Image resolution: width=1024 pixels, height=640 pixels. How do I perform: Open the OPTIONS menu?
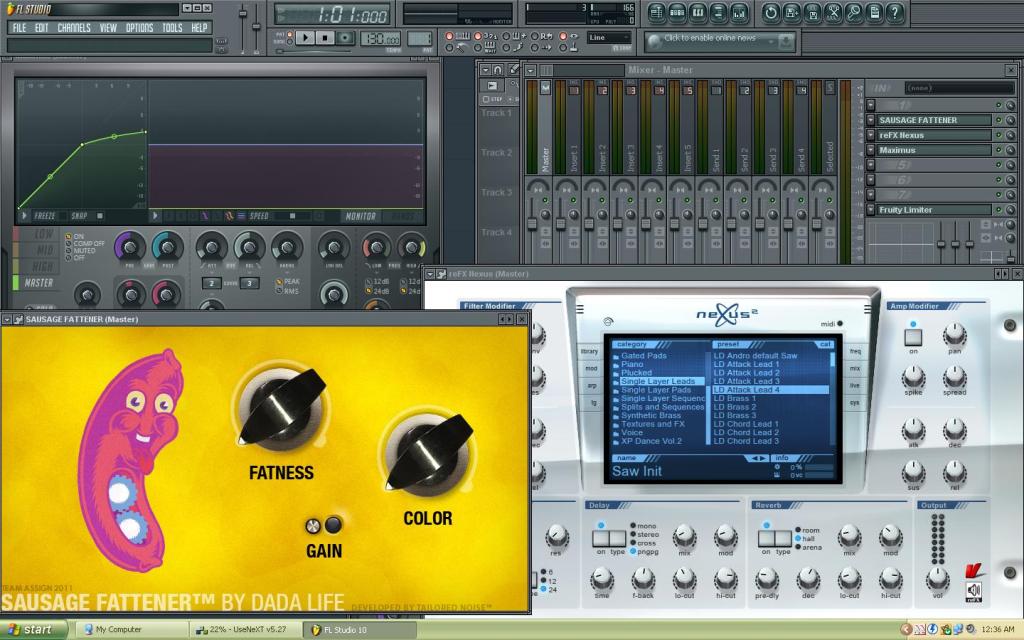[139, 28]
